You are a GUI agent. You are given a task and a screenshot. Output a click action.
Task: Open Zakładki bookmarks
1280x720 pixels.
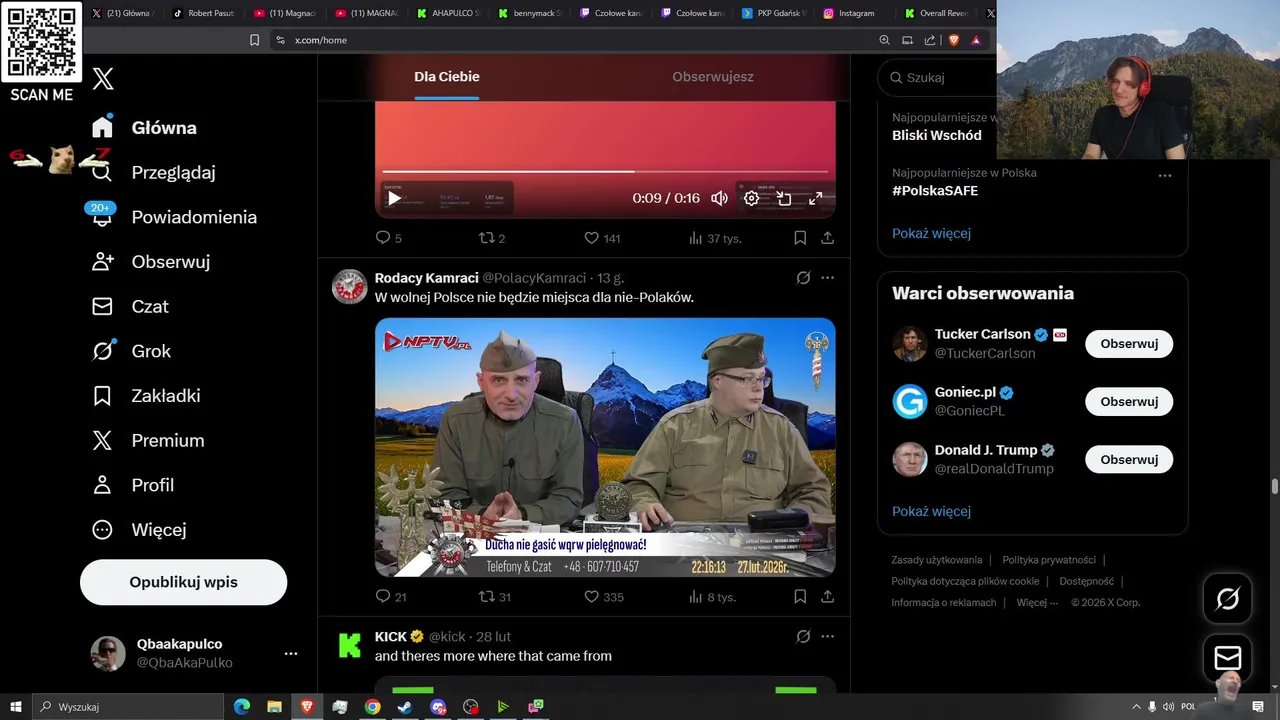pos(147,396)
